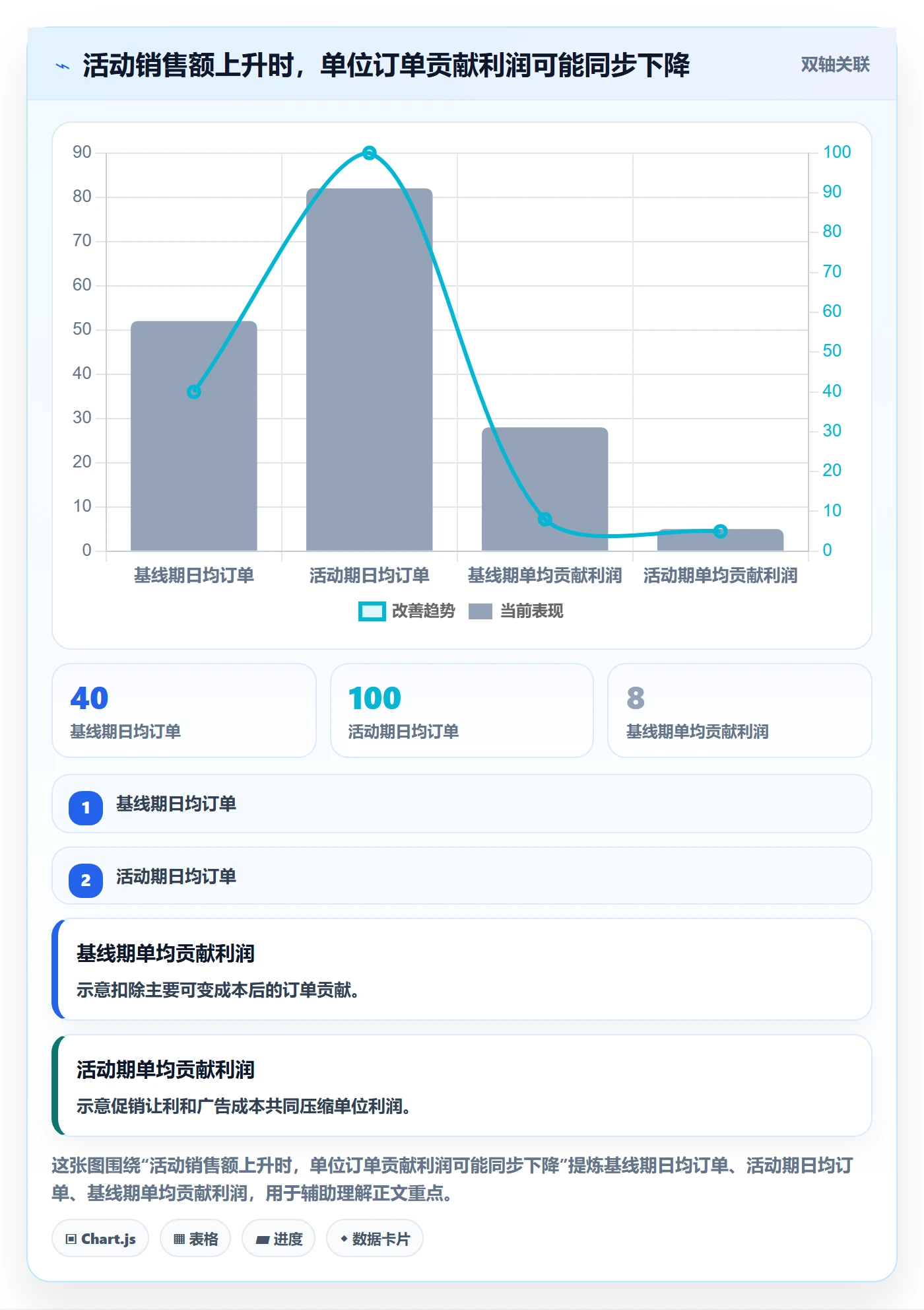Click the text 示意扣除主要可变成本后的订单贡献。
The height and width of the screenshot is (1310, 924).
218,990
